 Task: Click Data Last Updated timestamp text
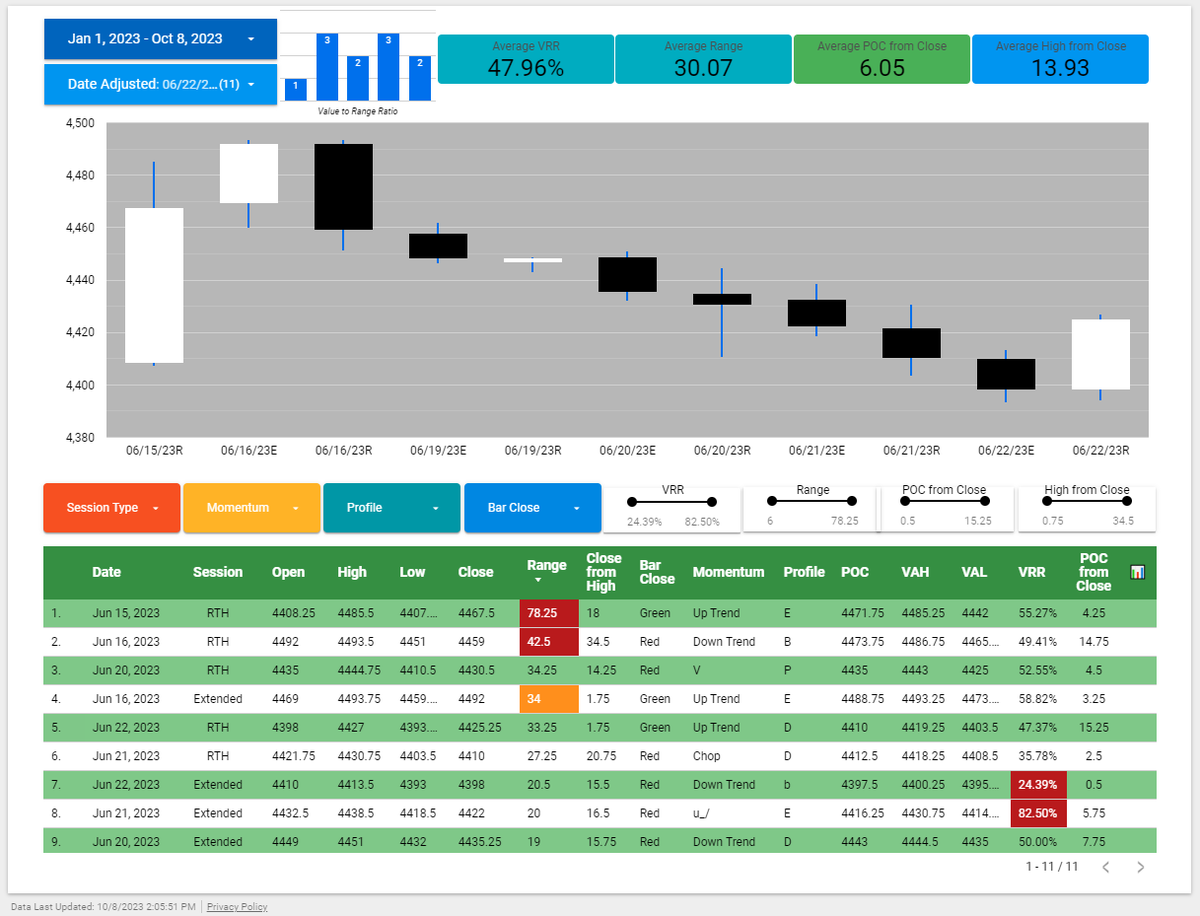pos(105,907)
